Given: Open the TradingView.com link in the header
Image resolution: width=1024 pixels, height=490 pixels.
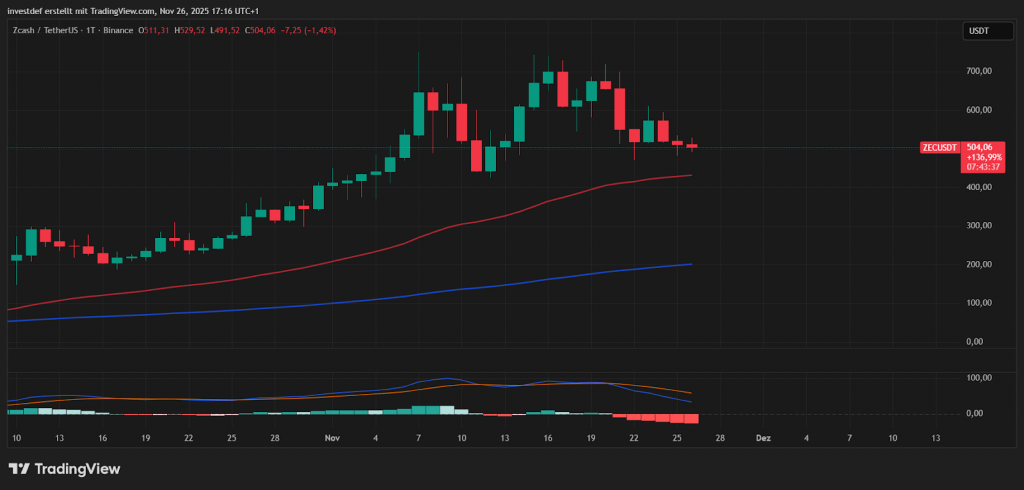Looking at the screenshot, I should tap(121, 11).
